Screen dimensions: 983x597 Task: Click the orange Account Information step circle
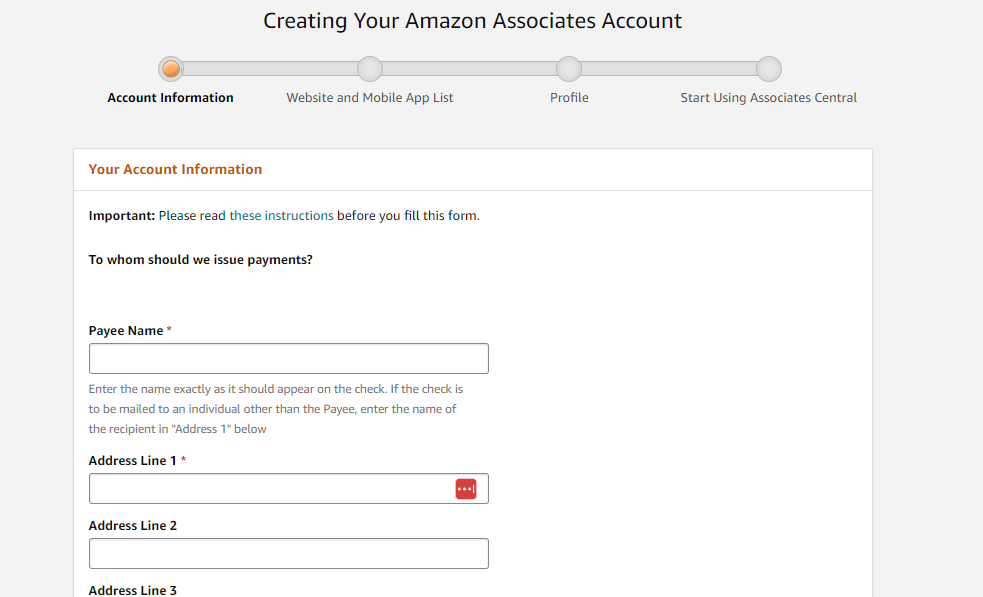click(x=171, y=69)
